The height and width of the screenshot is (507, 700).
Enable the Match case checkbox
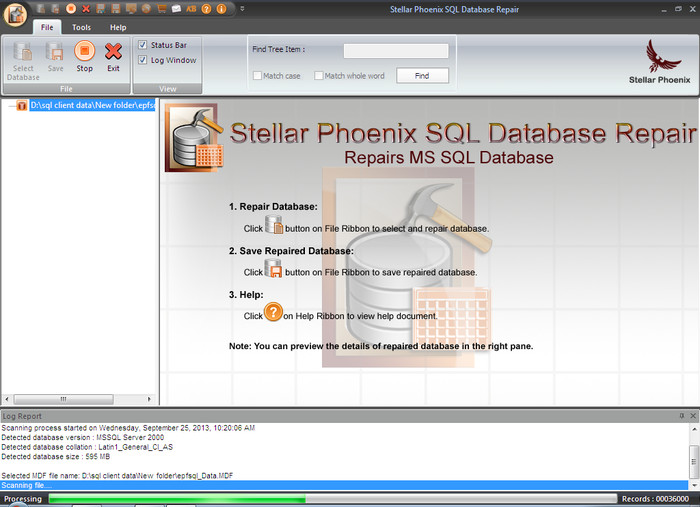[257, 76]
